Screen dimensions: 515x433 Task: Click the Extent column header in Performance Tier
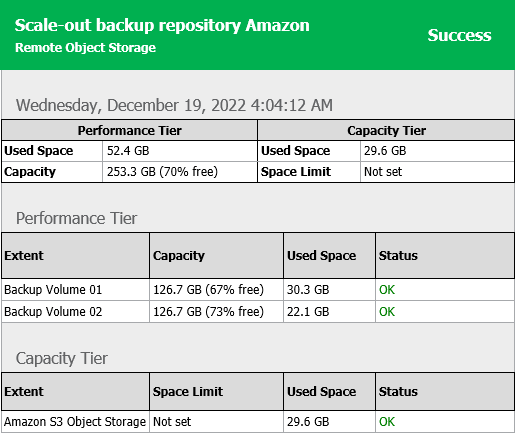[x=75, y=256]
